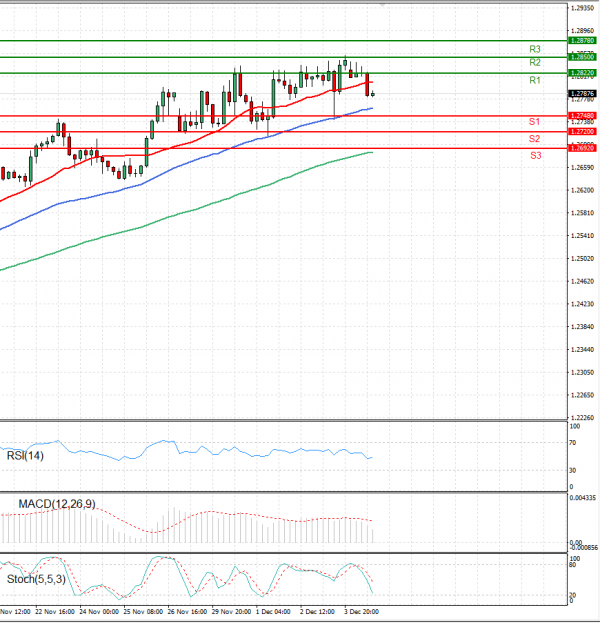
Task: Select the S1 support level label
Action: click(x=535, y=122)
